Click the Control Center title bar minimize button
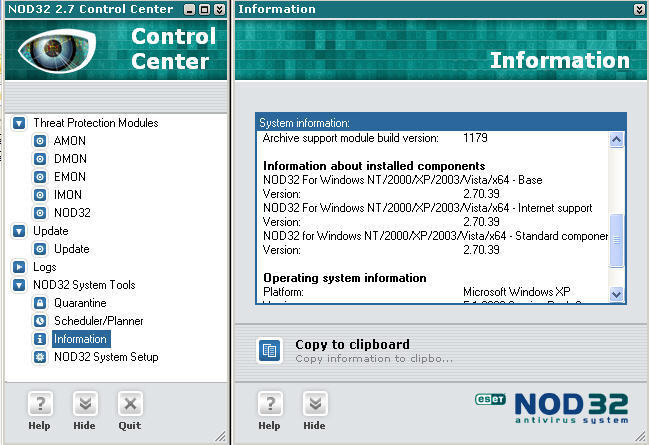Image resolution: width=649 pixels, height=445 pixels. [190, 10]
